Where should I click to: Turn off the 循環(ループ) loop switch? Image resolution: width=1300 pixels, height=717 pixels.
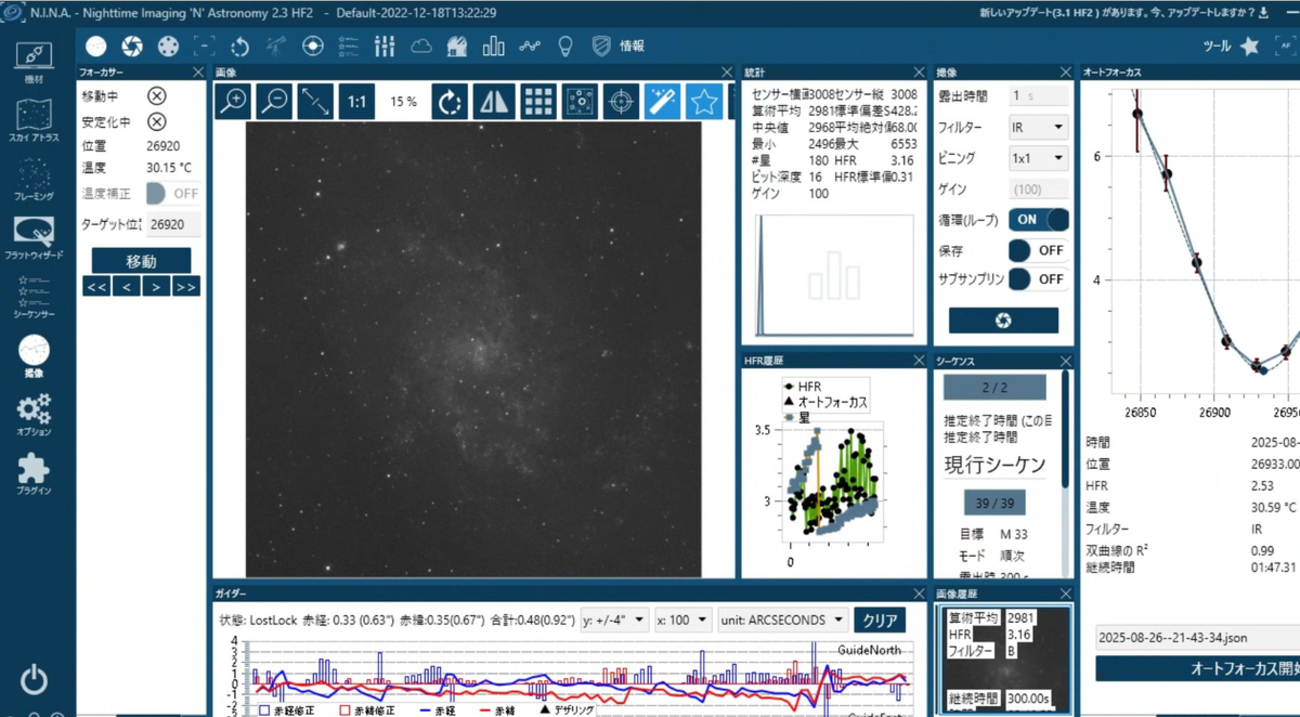[x=1038, y=220]
